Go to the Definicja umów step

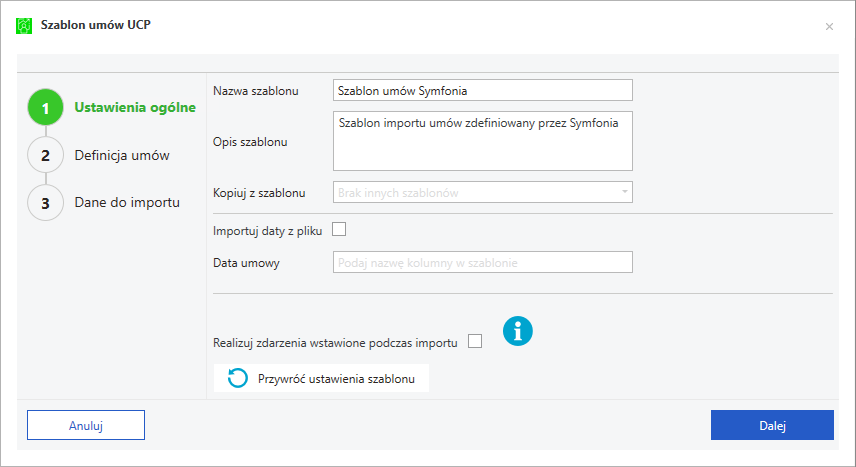[122, 155]
